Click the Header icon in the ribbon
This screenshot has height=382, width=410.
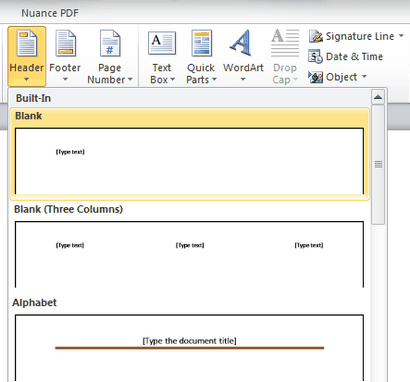27,43
